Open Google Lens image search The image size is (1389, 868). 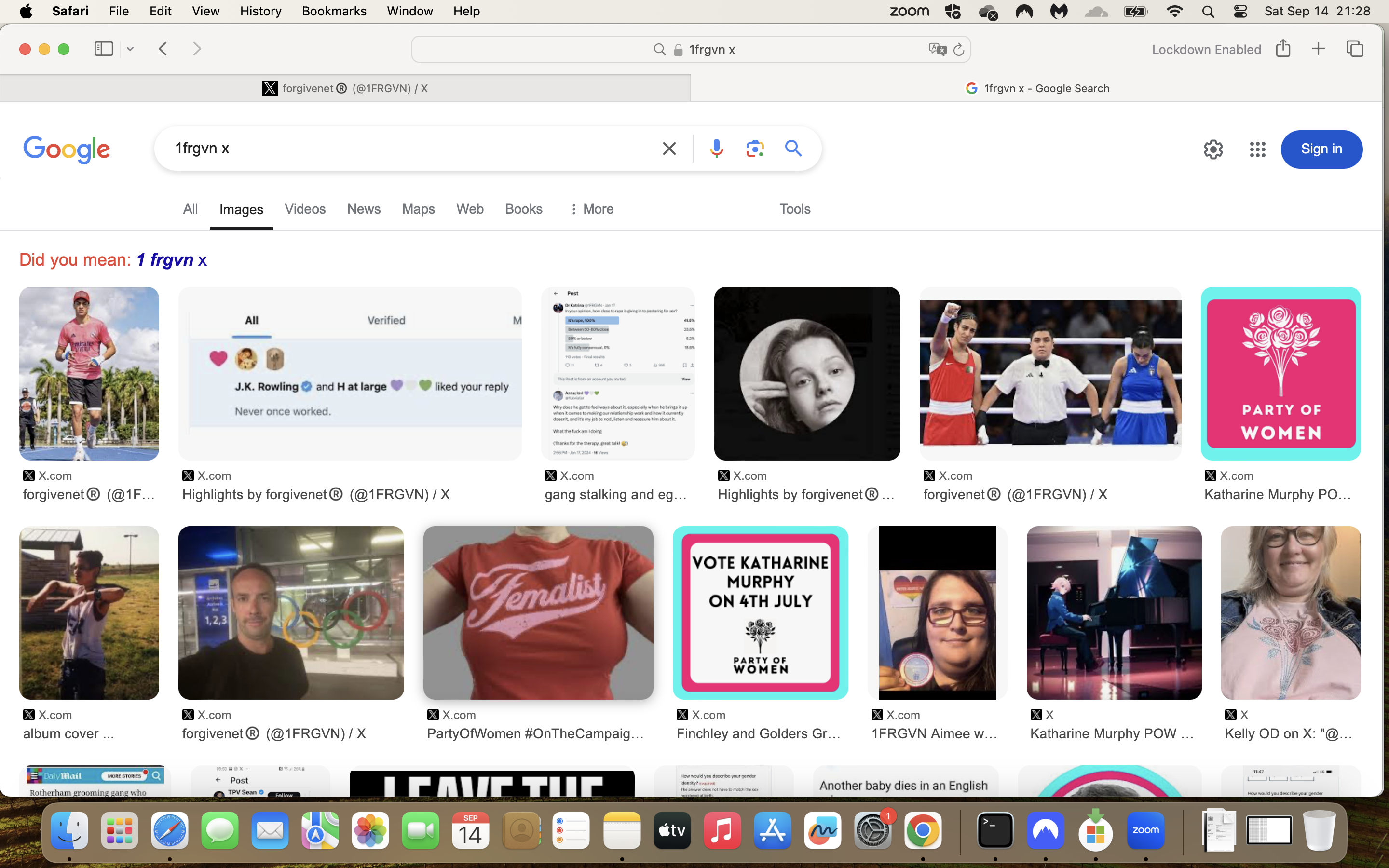755,149
